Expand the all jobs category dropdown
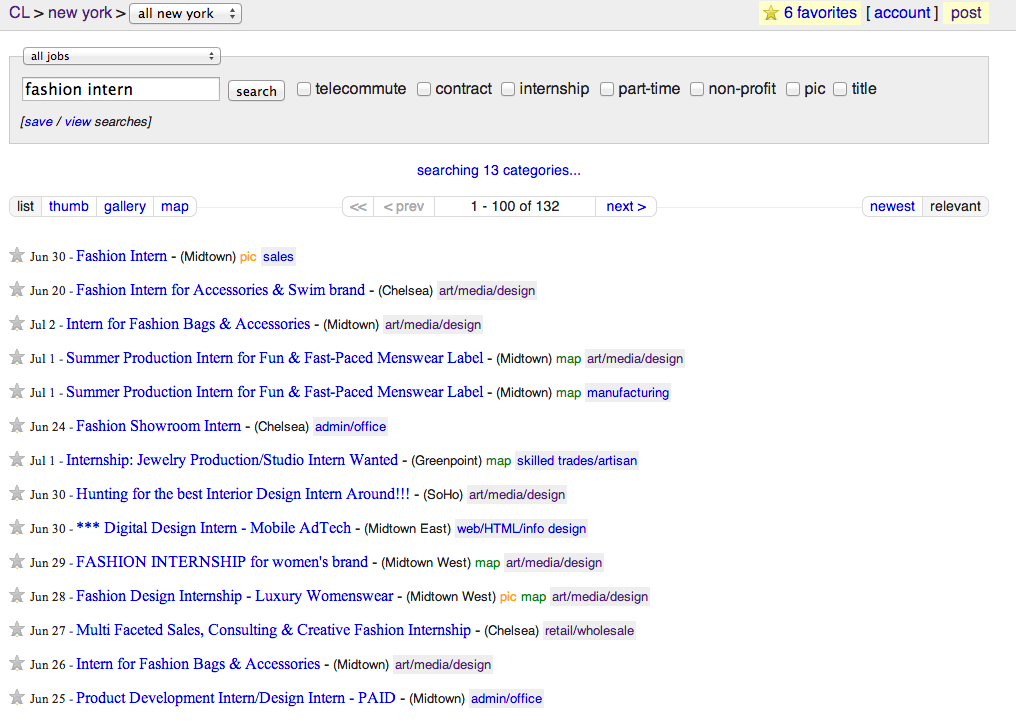1016x723 pixels. [121, 57]
